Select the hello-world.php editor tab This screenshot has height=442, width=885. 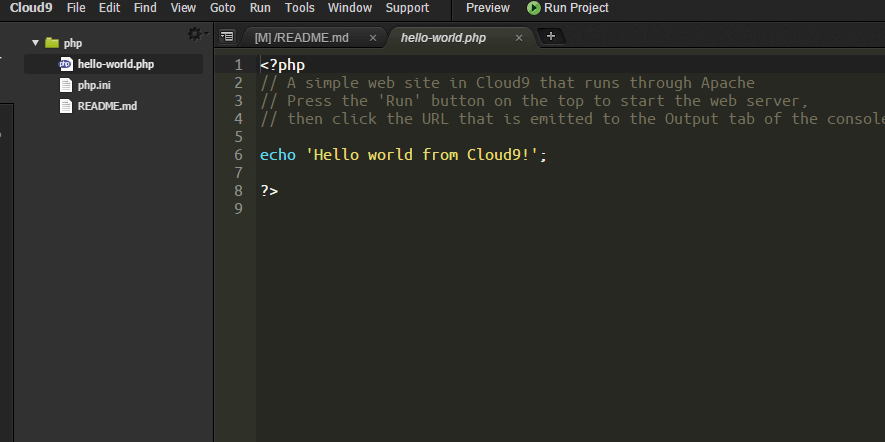443,38
